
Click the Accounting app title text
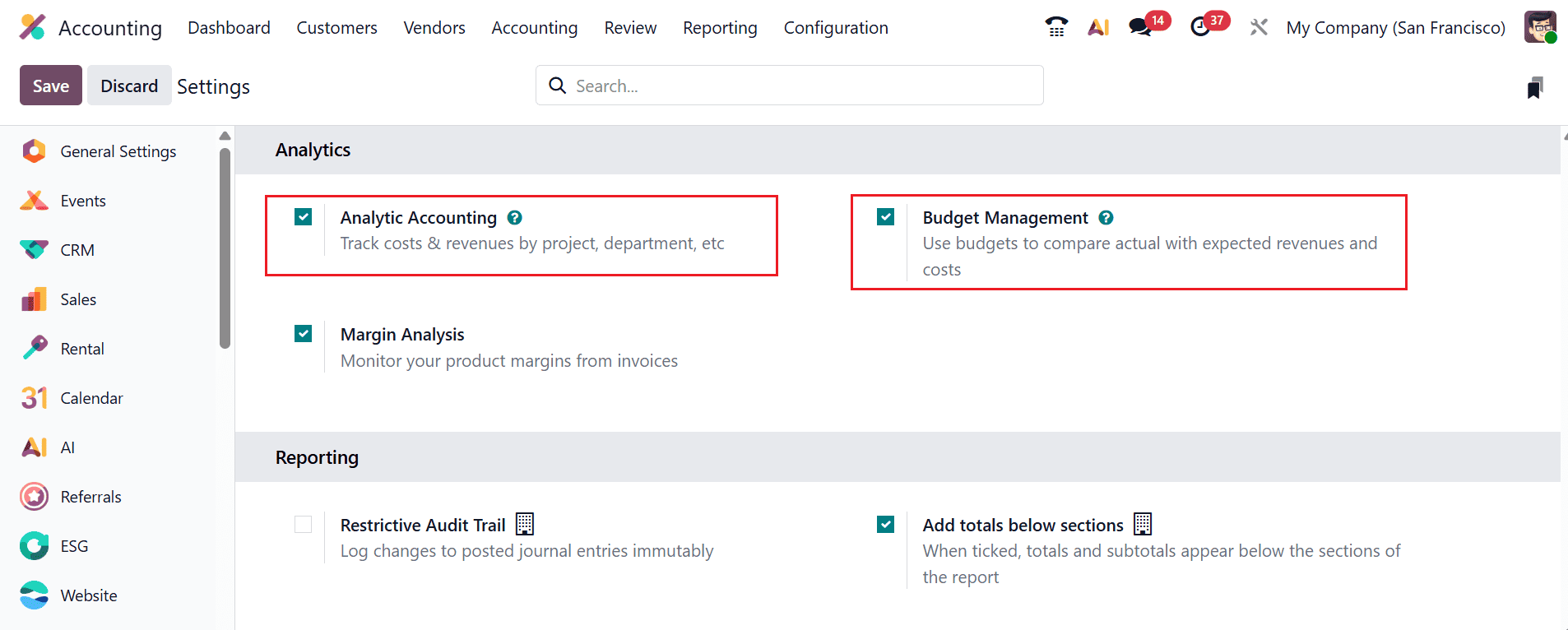pos(110,28)
